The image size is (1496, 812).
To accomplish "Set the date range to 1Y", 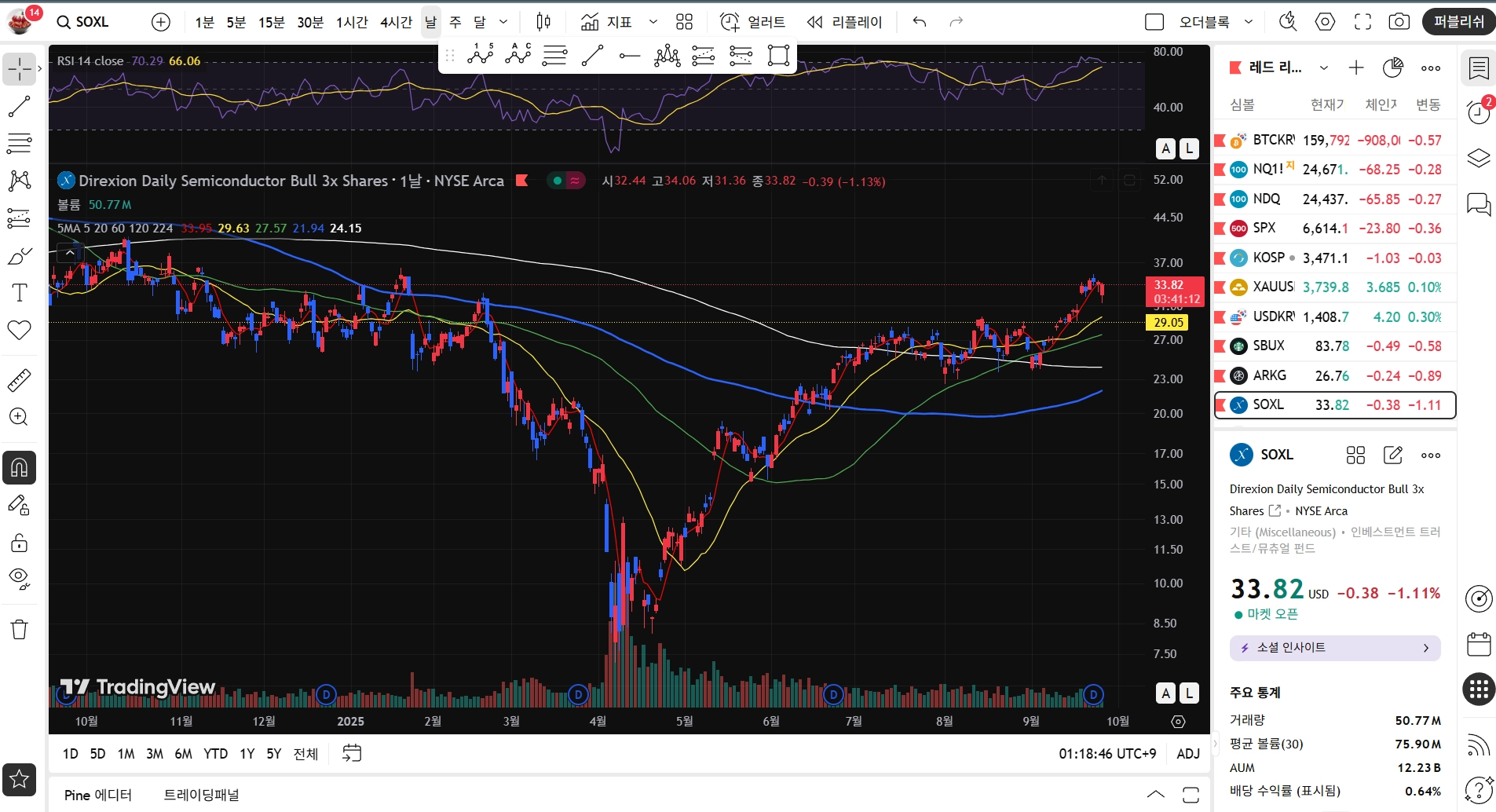I will [x=247, y=754].
